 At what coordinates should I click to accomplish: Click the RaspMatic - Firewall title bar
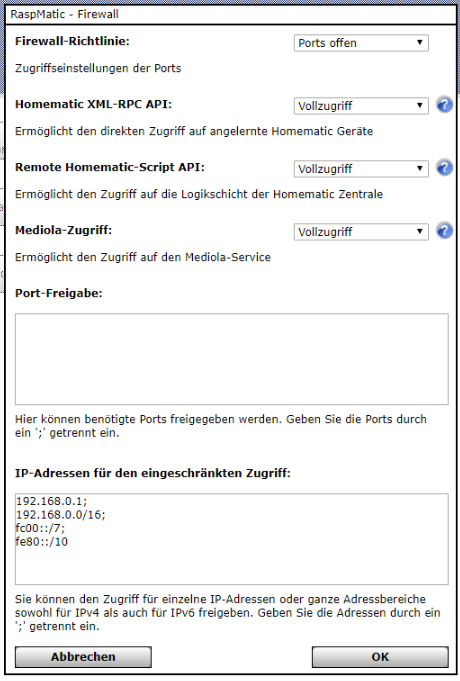pos(230,14)
